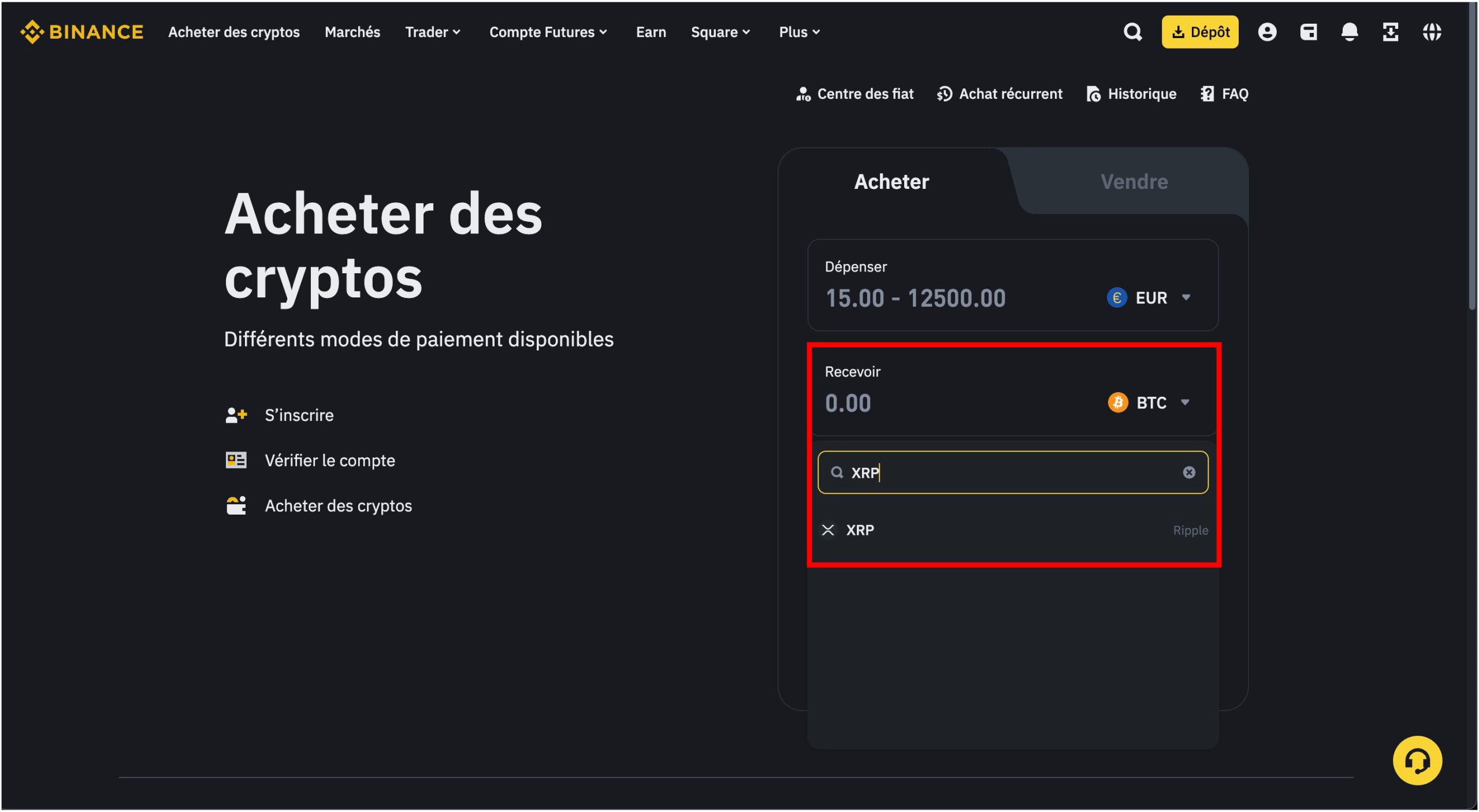Open the wallet icon in header

tap(1308, 32)
